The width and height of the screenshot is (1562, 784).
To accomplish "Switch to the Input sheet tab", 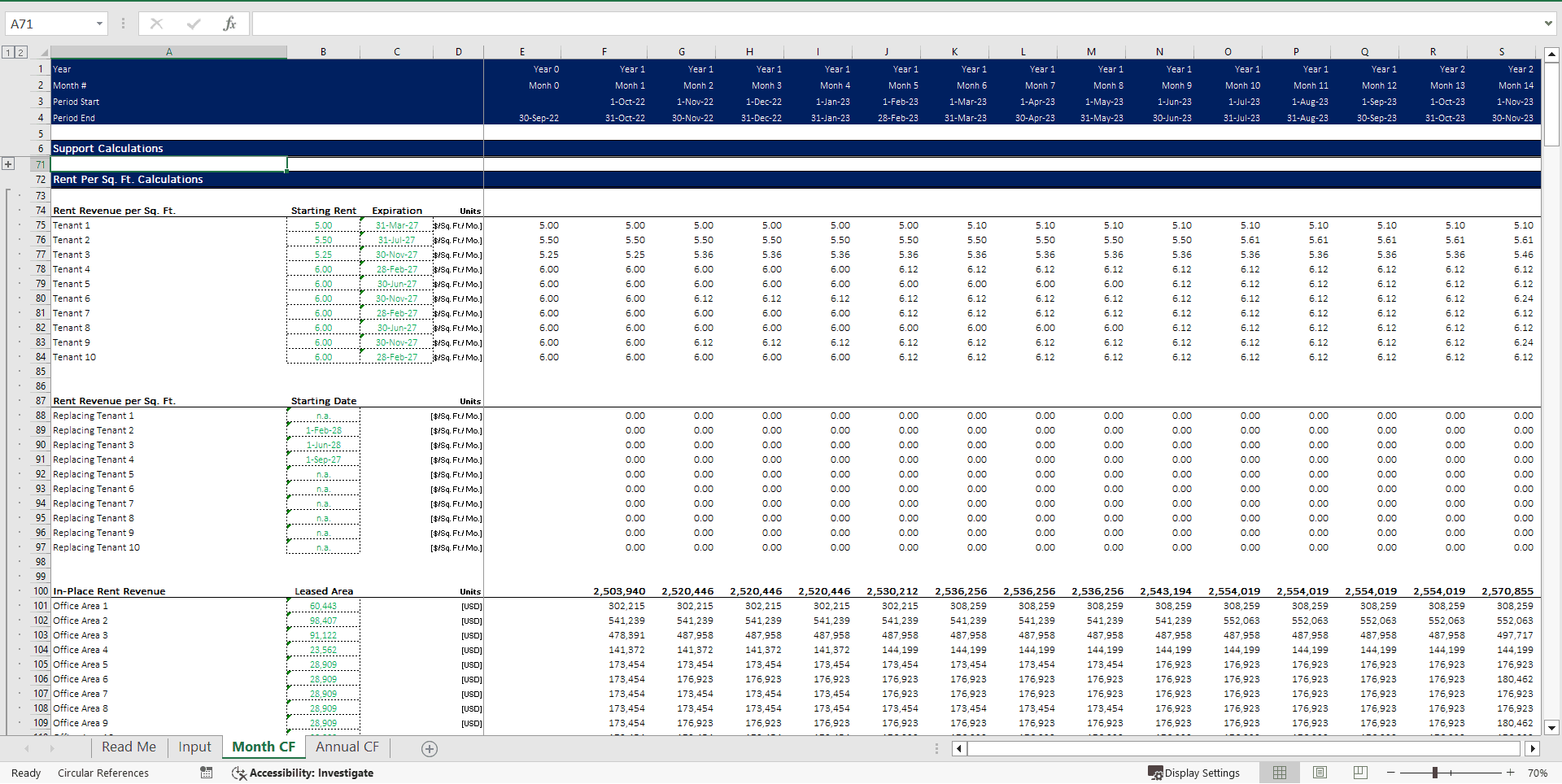I will point(194,747).
